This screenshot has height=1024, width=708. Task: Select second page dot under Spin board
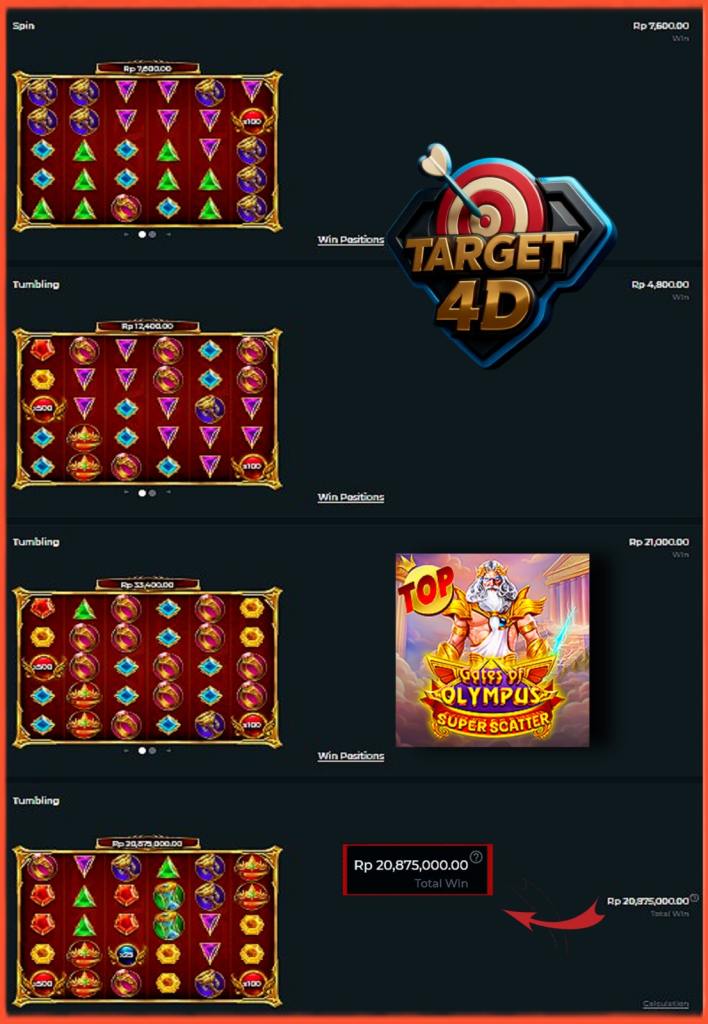152,234
